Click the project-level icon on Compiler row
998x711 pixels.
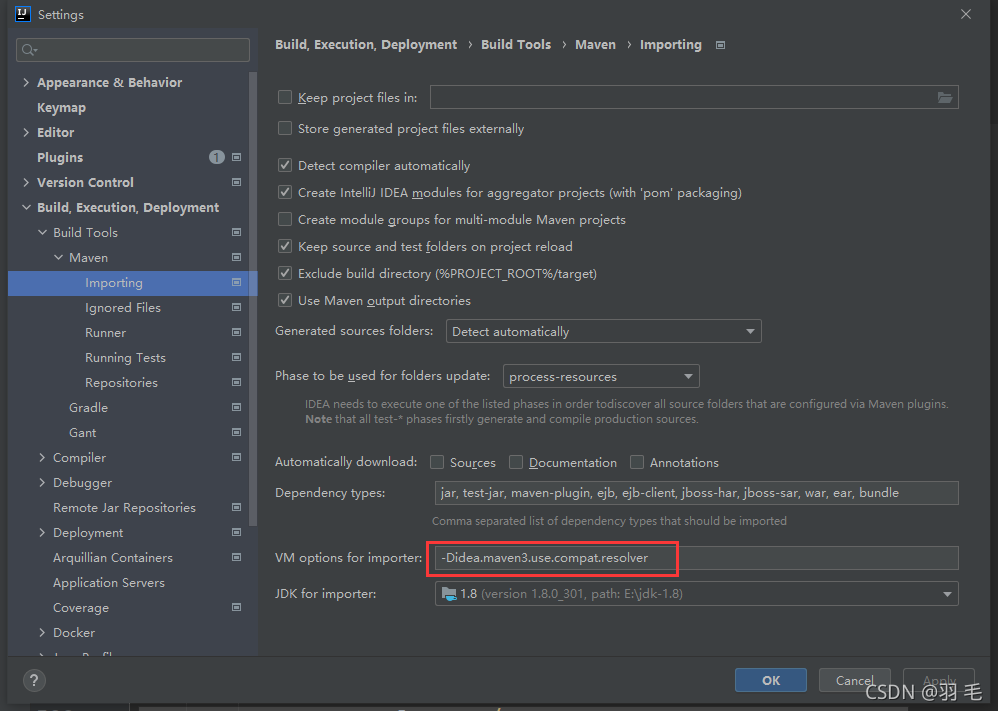[x=237, y=457]
